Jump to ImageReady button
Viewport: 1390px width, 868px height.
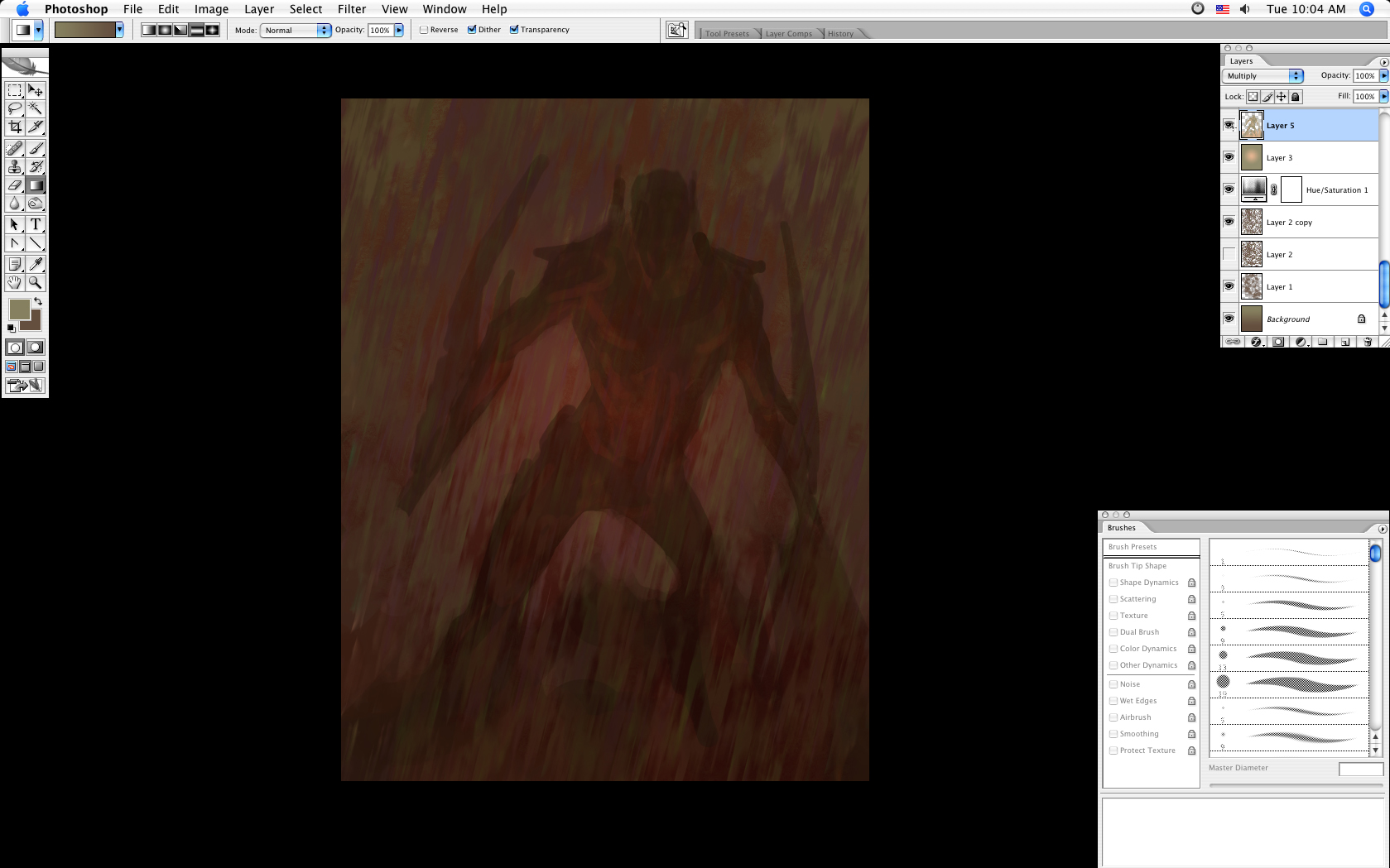25,386
